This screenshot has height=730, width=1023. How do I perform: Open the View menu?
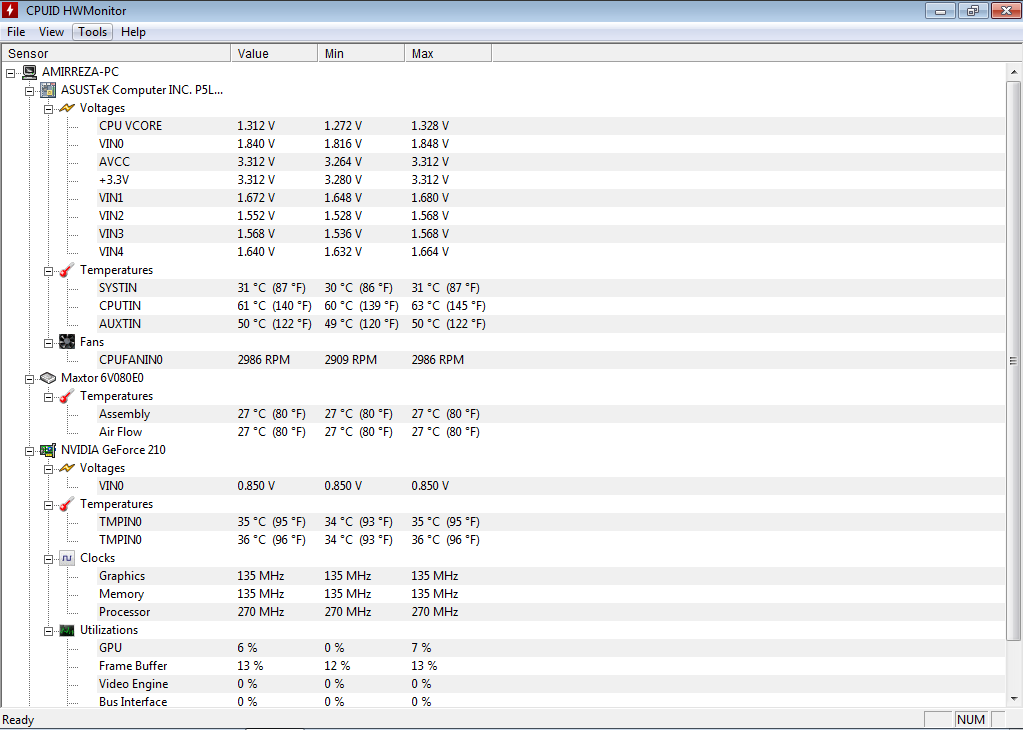tap(51, 32)
